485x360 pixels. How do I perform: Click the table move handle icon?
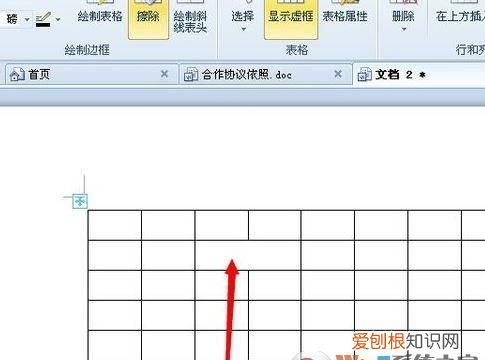(x=80, y=201)
